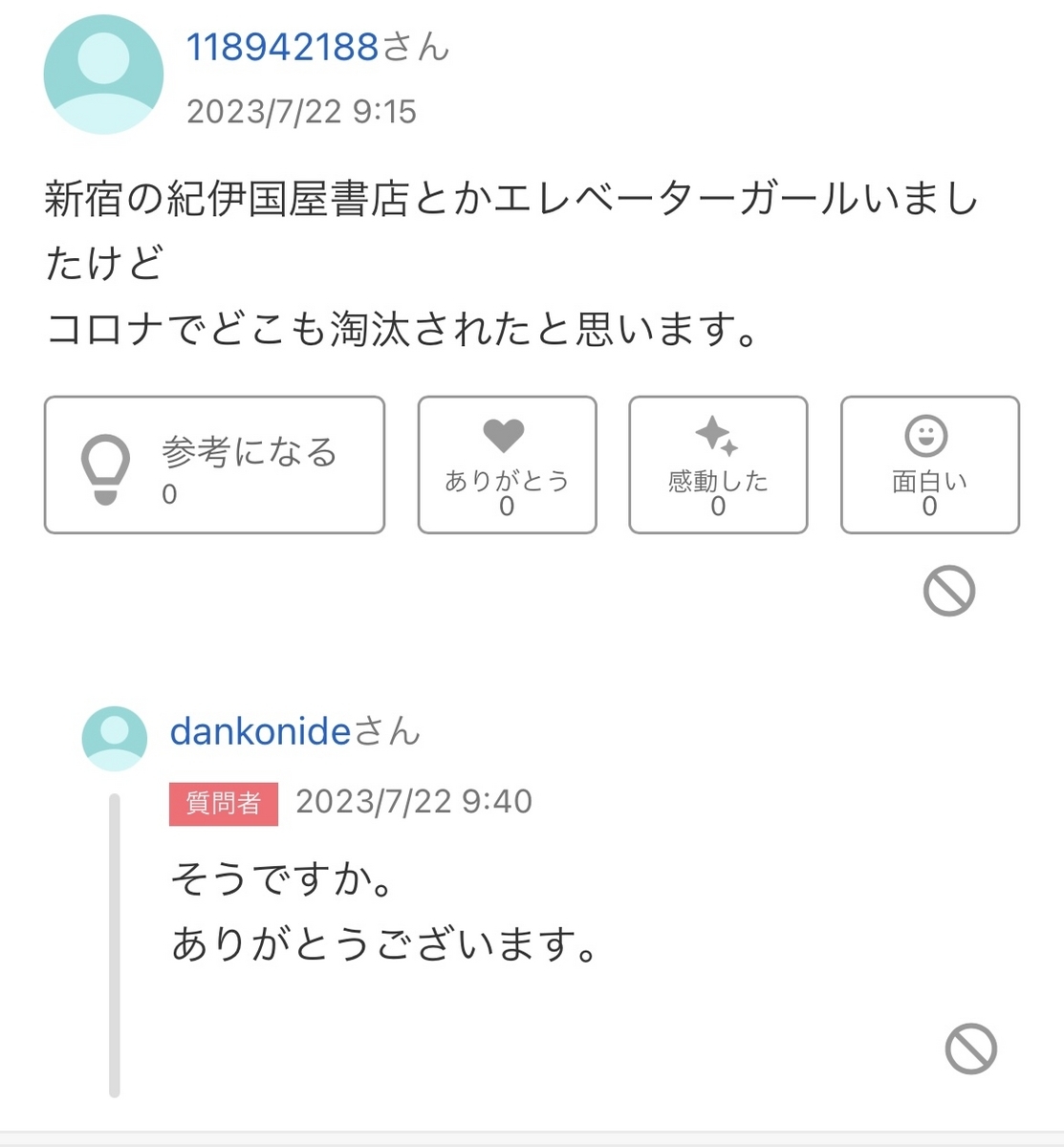
Task: Click the 2023/7/22 9:40 reply timestamp
Action: click(414, 802)
